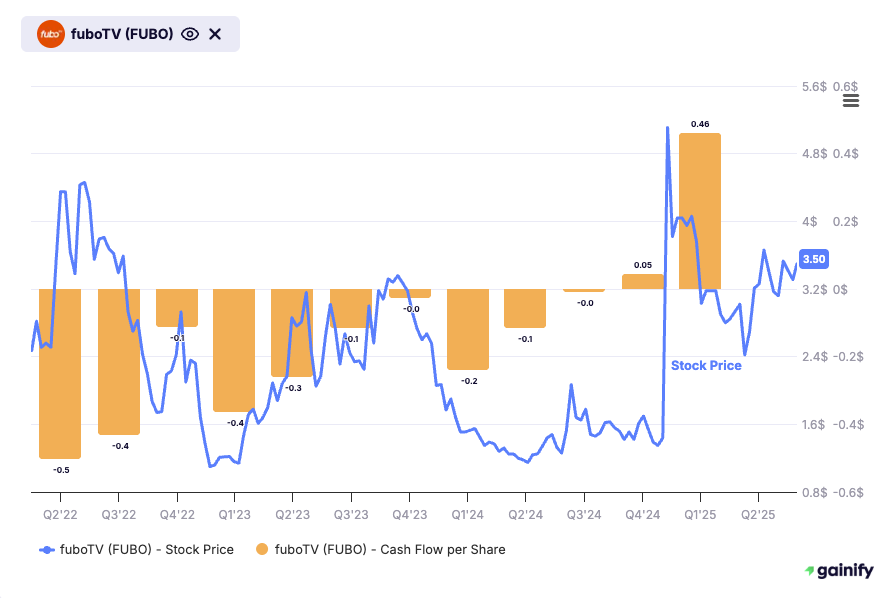
Task: Click the Q4'23 axis label
Action: [409, 515]
